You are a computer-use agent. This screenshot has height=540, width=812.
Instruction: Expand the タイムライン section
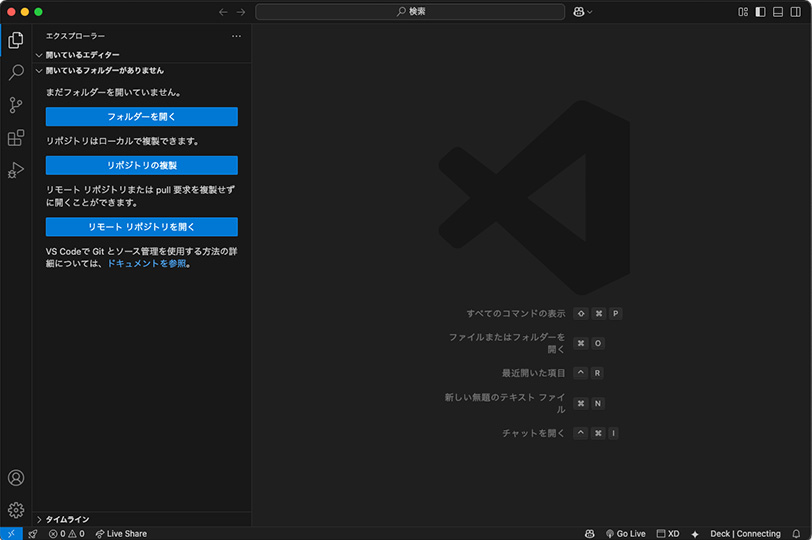(x=142, y=519)
